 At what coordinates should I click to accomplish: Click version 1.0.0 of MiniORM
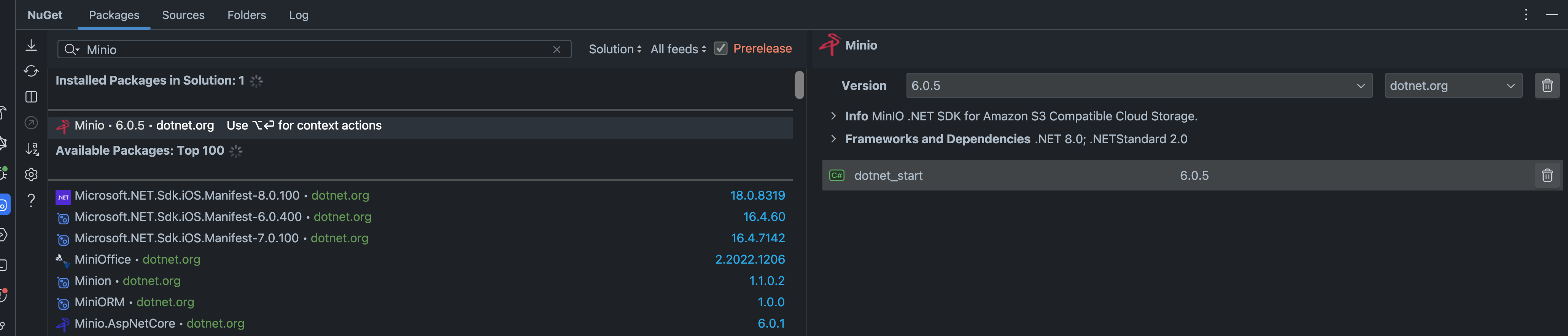[x=771, y=302]
